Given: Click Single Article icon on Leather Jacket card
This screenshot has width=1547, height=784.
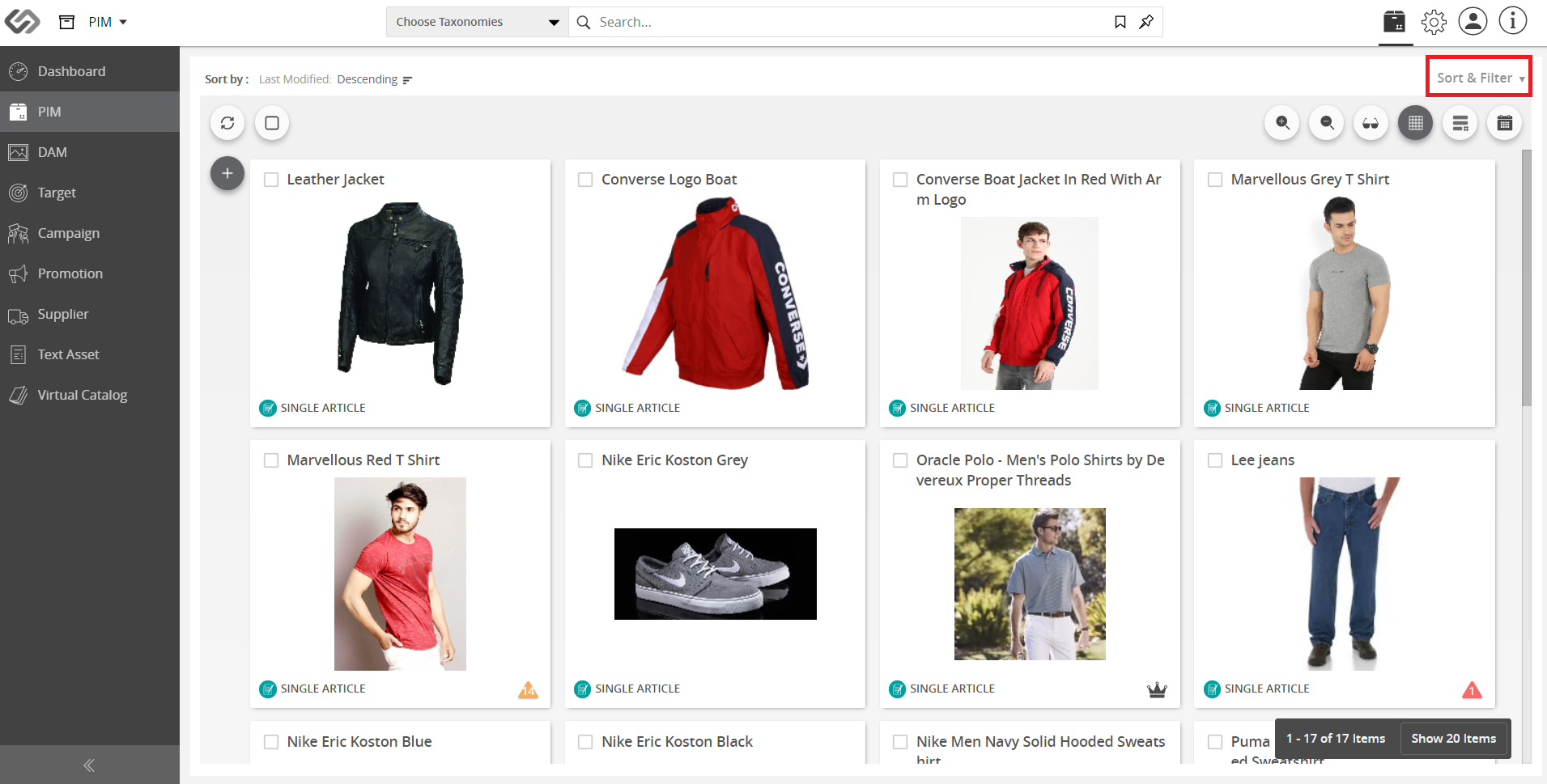Looking at the screenshot, I should pos(268,408).
